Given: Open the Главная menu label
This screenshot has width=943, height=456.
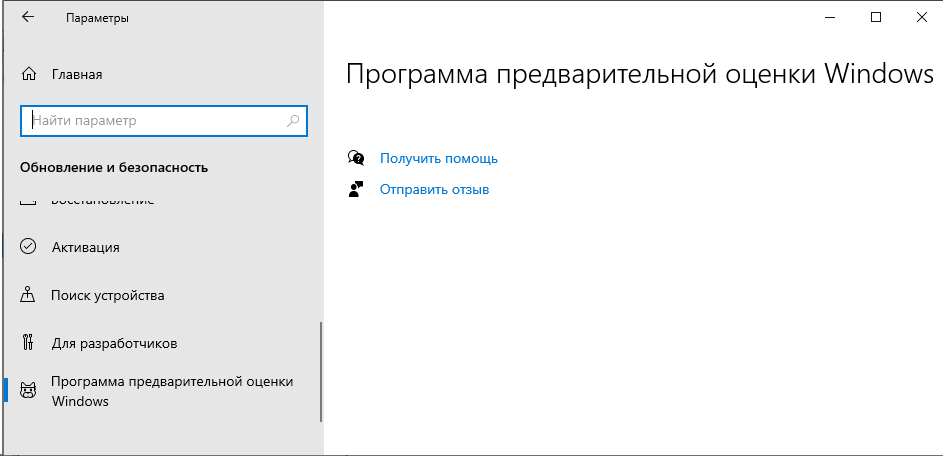Looking at the screenshot, I should [77, 75].
